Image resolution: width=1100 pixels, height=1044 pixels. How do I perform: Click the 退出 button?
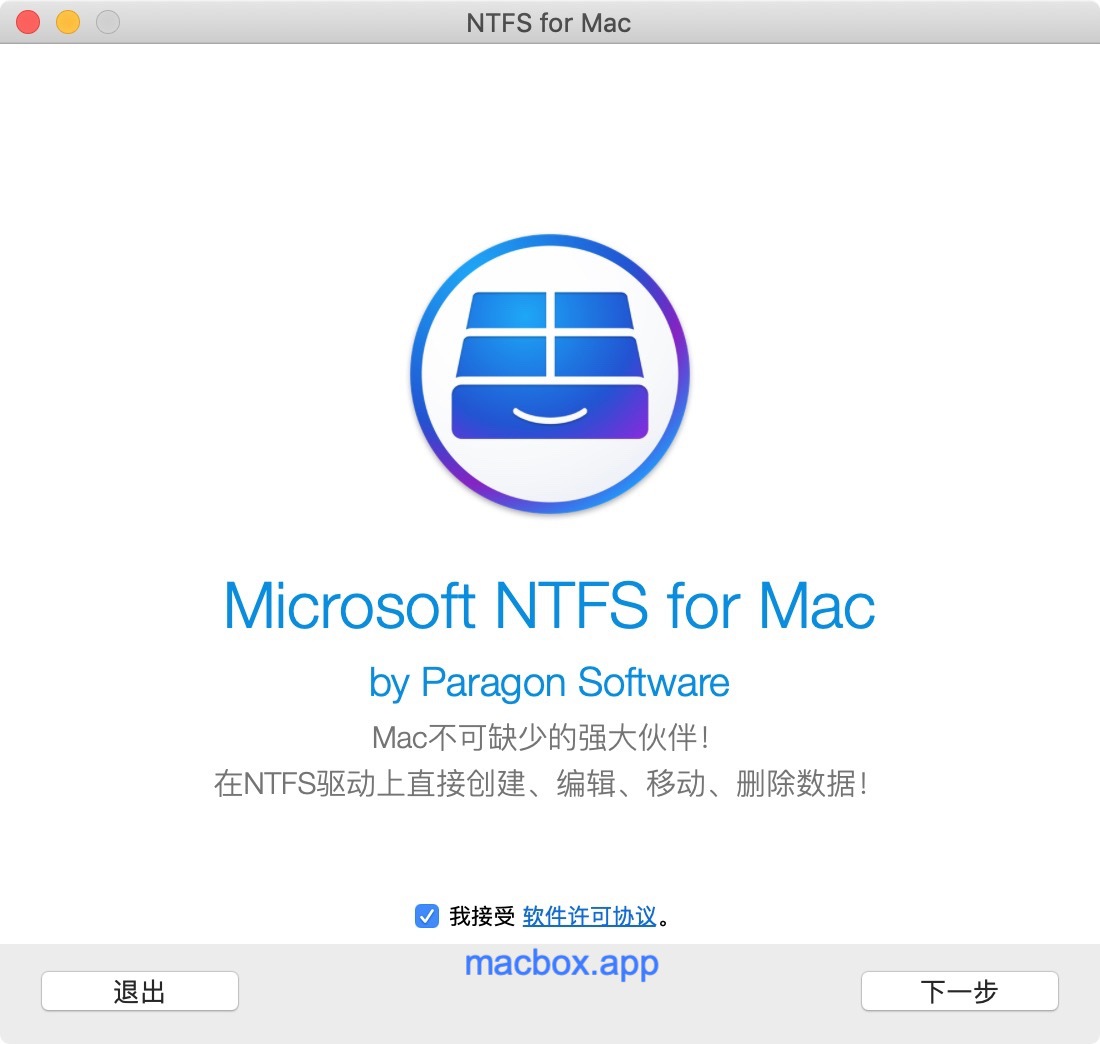(x=140, y=991)
